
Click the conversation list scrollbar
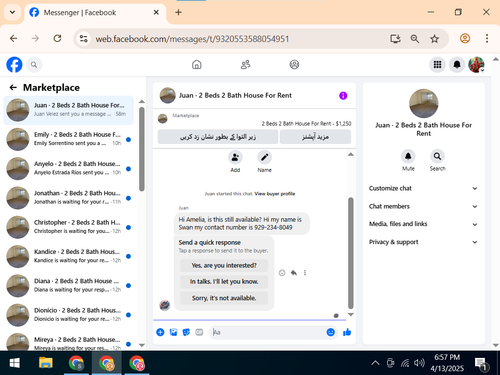(142, 149)
